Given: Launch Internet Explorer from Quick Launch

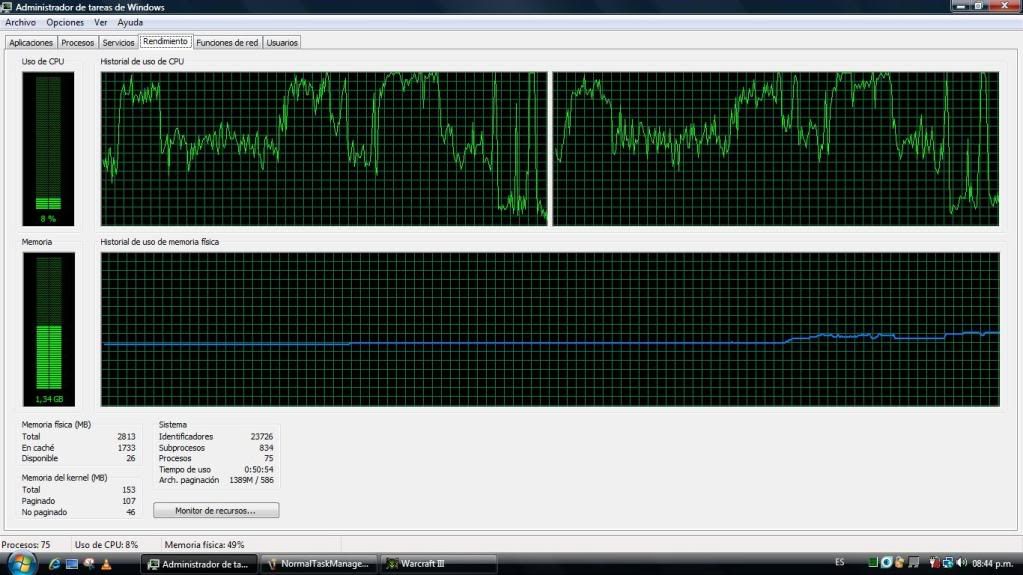Looking at the screenshot, I should [x=53, y=564].
